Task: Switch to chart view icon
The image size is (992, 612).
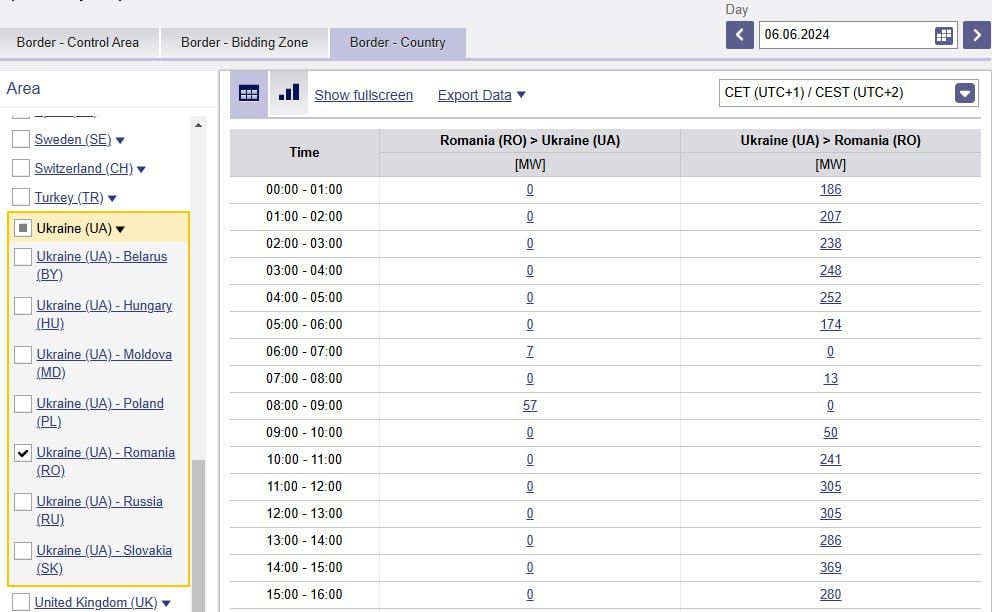Action: coord(289,93)
